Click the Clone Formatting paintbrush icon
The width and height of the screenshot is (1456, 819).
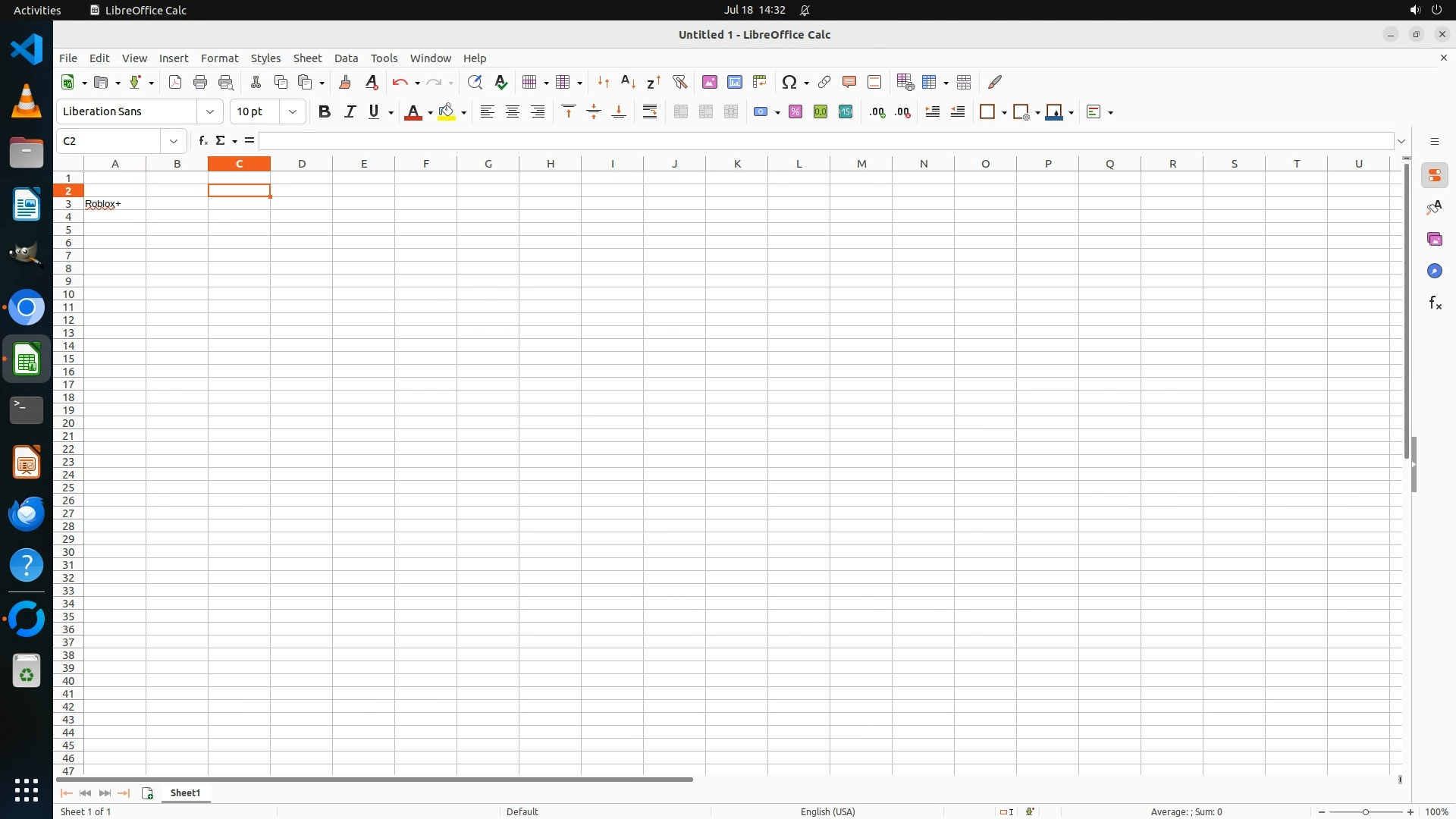tap(345, 82)
